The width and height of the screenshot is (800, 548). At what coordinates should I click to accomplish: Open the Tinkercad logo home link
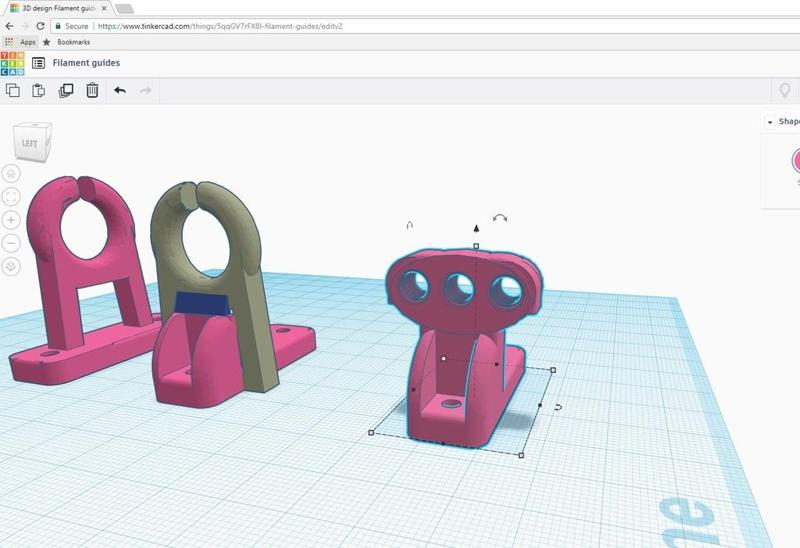[12, 63]
